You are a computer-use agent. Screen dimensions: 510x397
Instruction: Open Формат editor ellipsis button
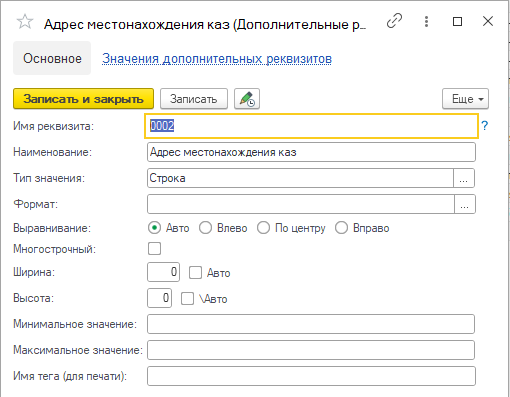(x=465, y=204)
